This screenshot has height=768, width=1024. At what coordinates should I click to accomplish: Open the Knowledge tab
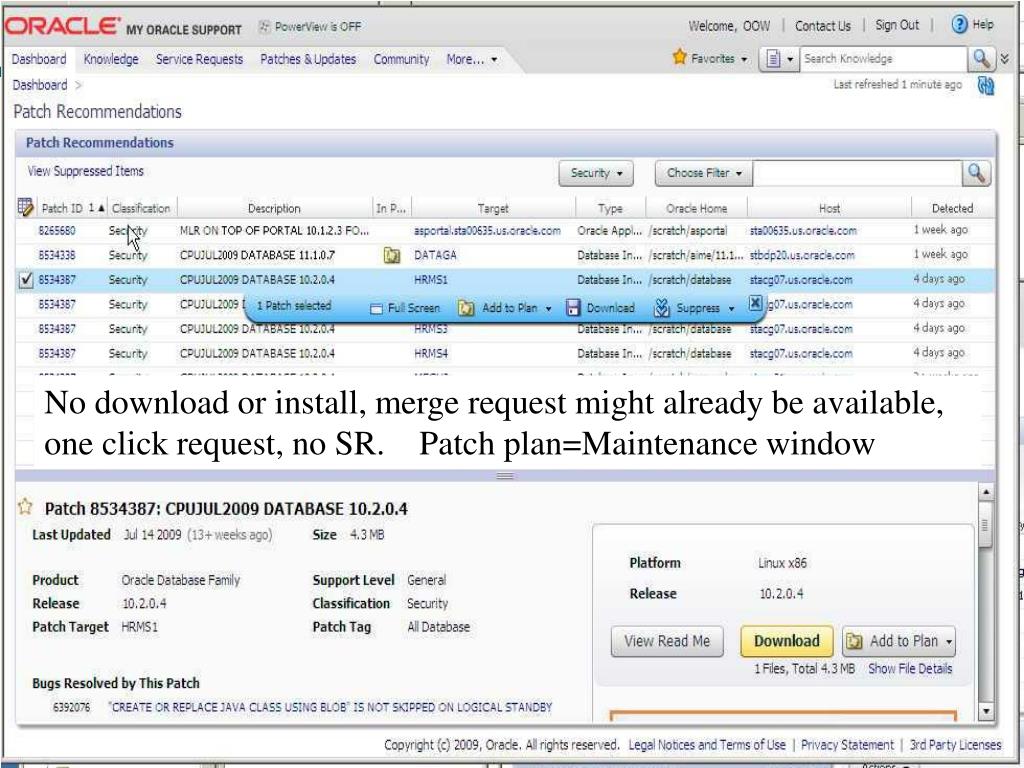pos(111,59)
